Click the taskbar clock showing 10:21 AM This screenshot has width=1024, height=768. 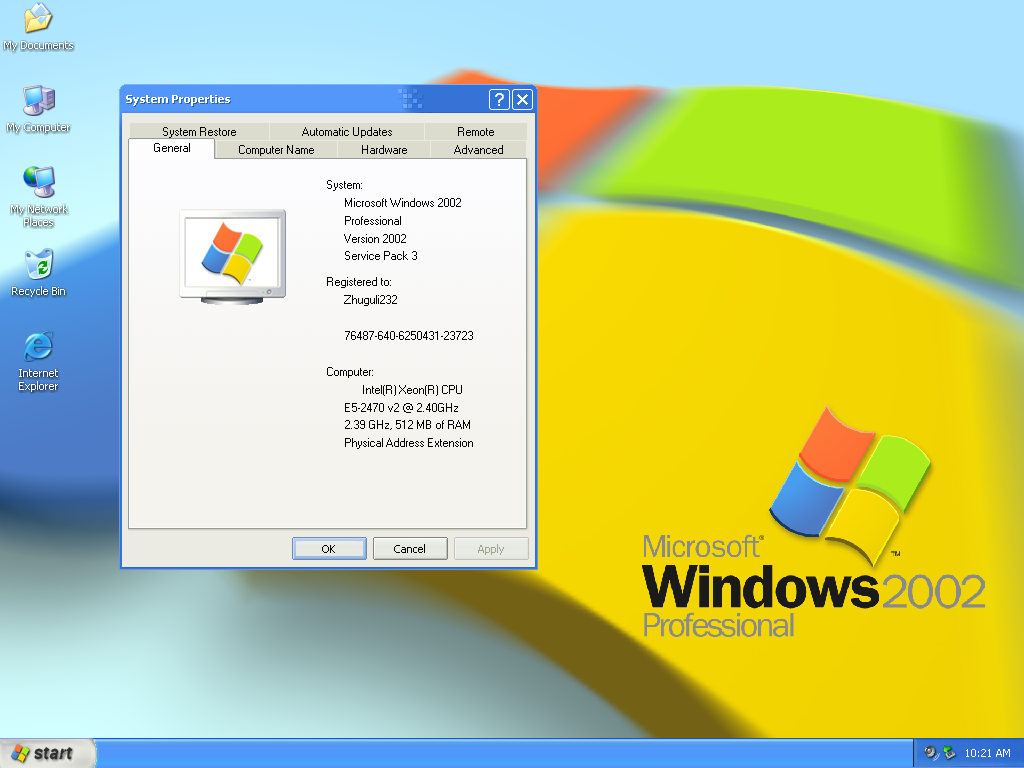[x=987, y=753]
